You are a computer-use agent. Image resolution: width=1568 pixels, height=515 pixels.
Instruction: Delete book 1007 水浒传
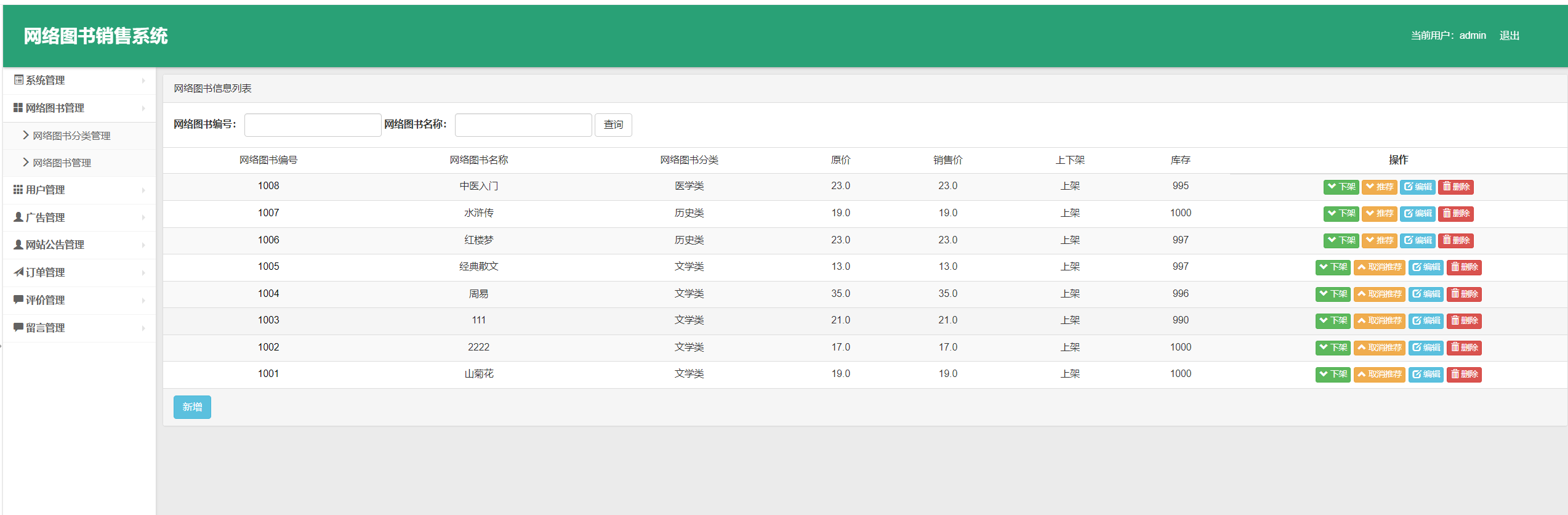coord(1455,214)
